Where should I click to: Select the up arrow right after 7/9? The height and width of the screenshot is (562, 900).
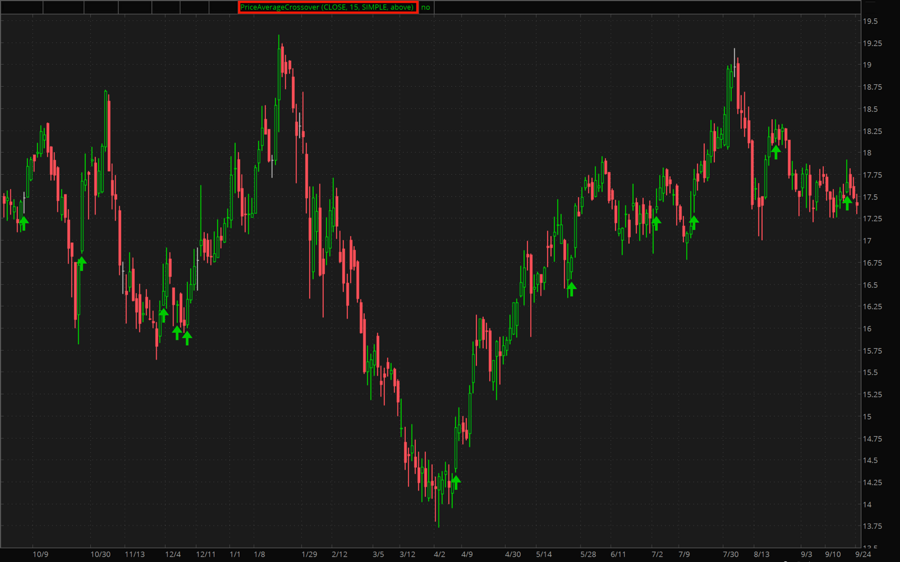tap(694, 222)
